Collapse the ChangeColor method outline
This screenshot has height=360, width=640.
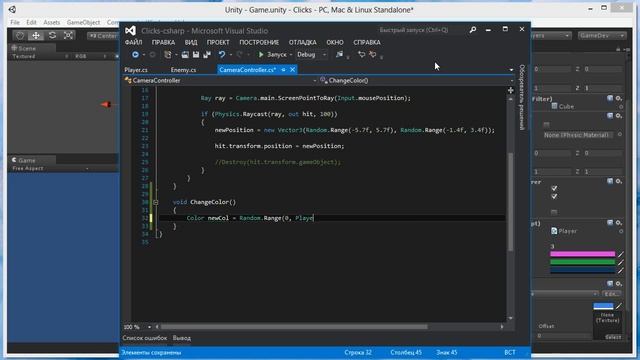click(x=156, y=202)
